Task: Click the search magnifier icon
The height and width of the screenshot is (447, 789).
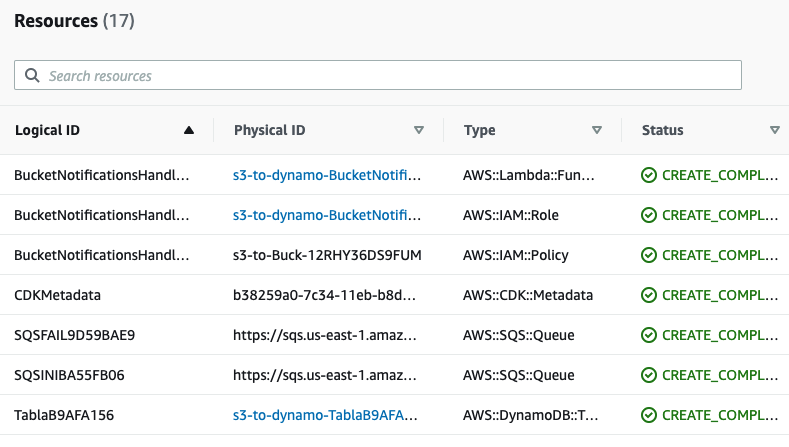Action: [32, 76]
